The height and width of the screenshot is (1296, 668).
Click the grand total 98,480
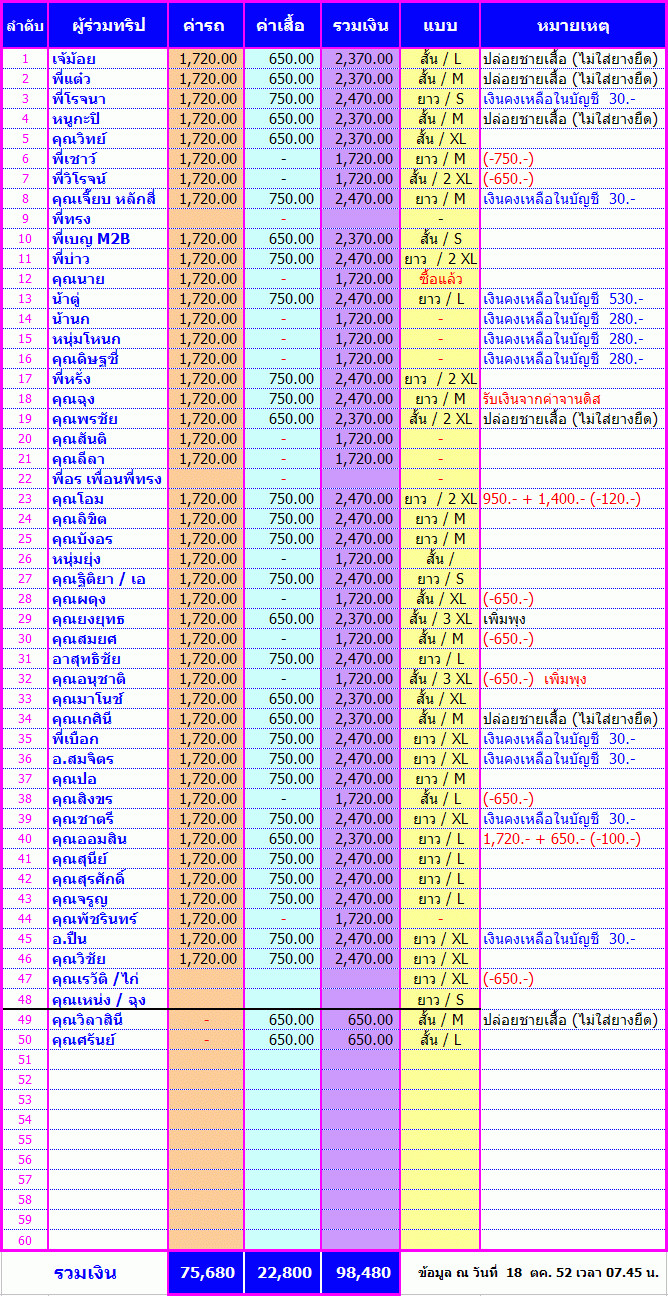pos(361,1272)
